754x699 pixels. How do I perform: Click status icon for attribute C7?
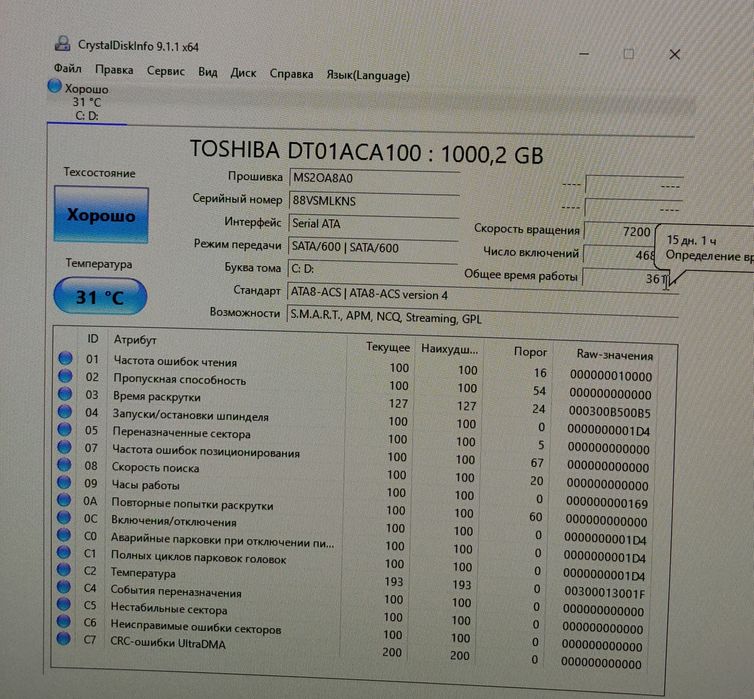click(x=63, y=638)
